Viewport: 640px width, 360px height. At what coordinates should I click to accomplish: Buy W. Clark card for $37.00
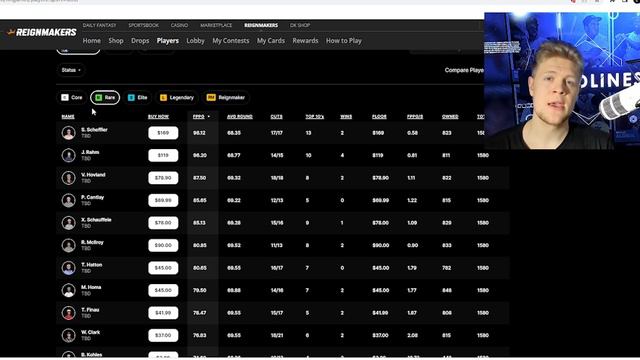click(163, 335)
